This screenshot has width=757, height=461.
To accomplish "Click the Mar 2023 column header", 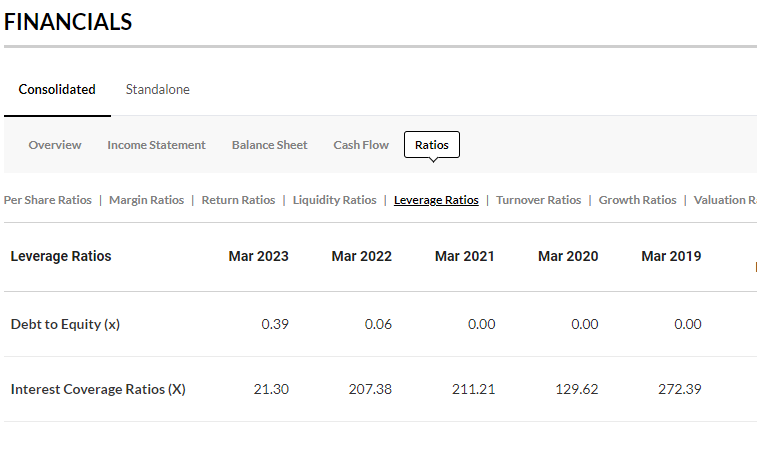I will tap(258, 256).
